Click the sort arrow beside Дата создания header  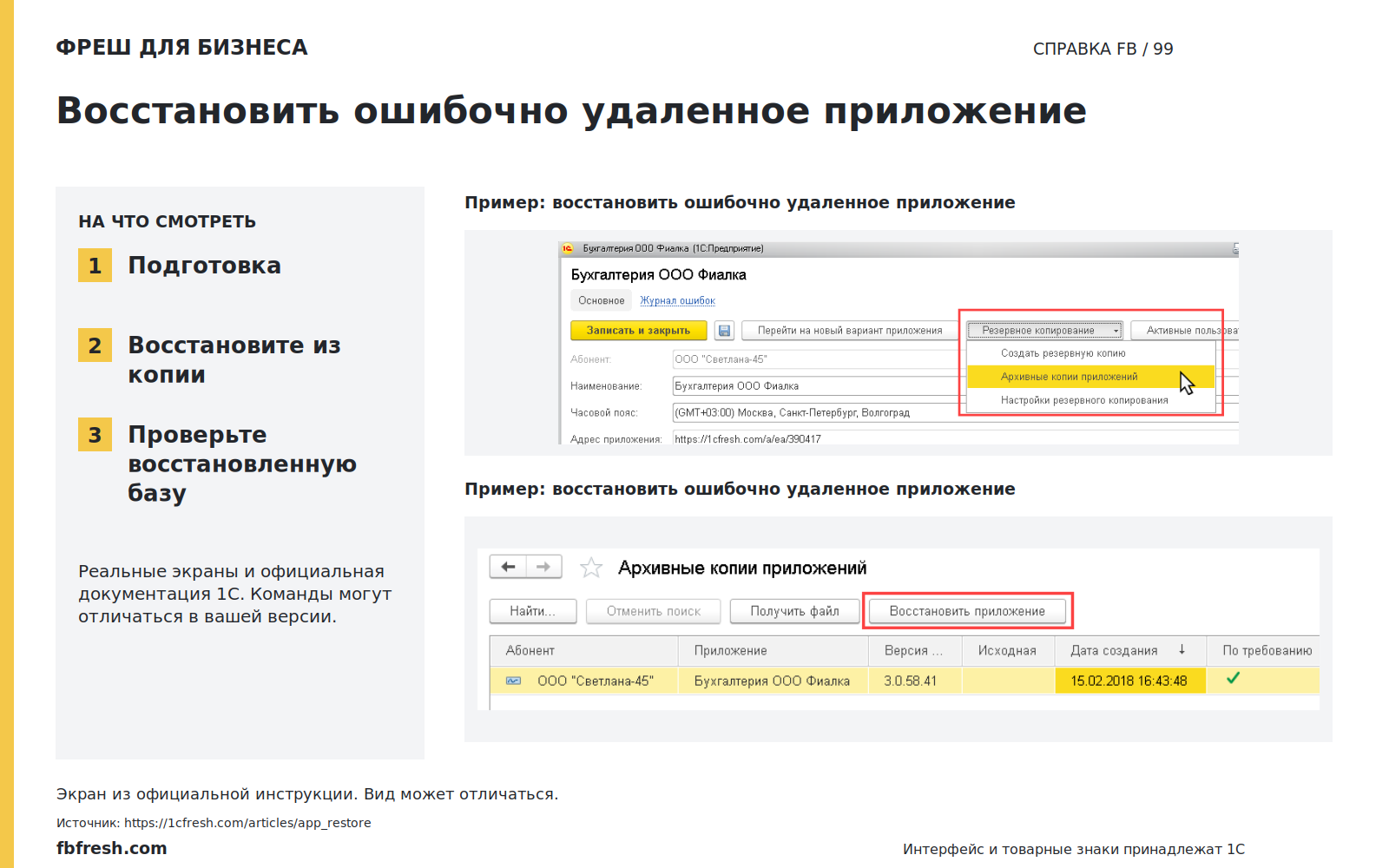[1182, 650]
